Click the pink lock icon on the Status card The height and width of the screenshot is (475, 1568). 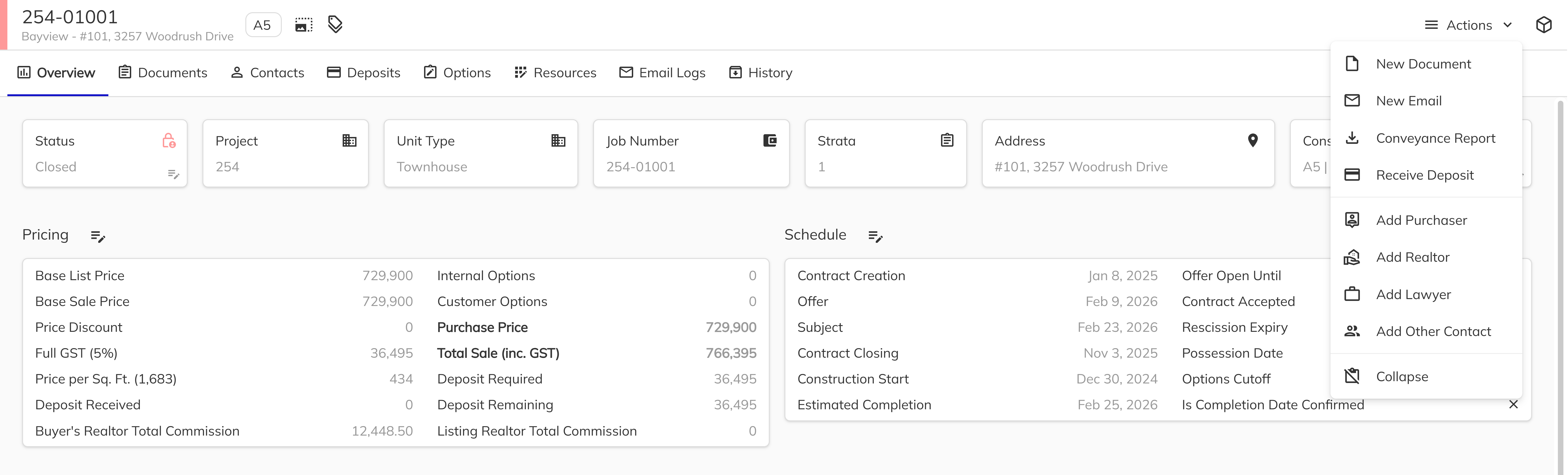170,141
